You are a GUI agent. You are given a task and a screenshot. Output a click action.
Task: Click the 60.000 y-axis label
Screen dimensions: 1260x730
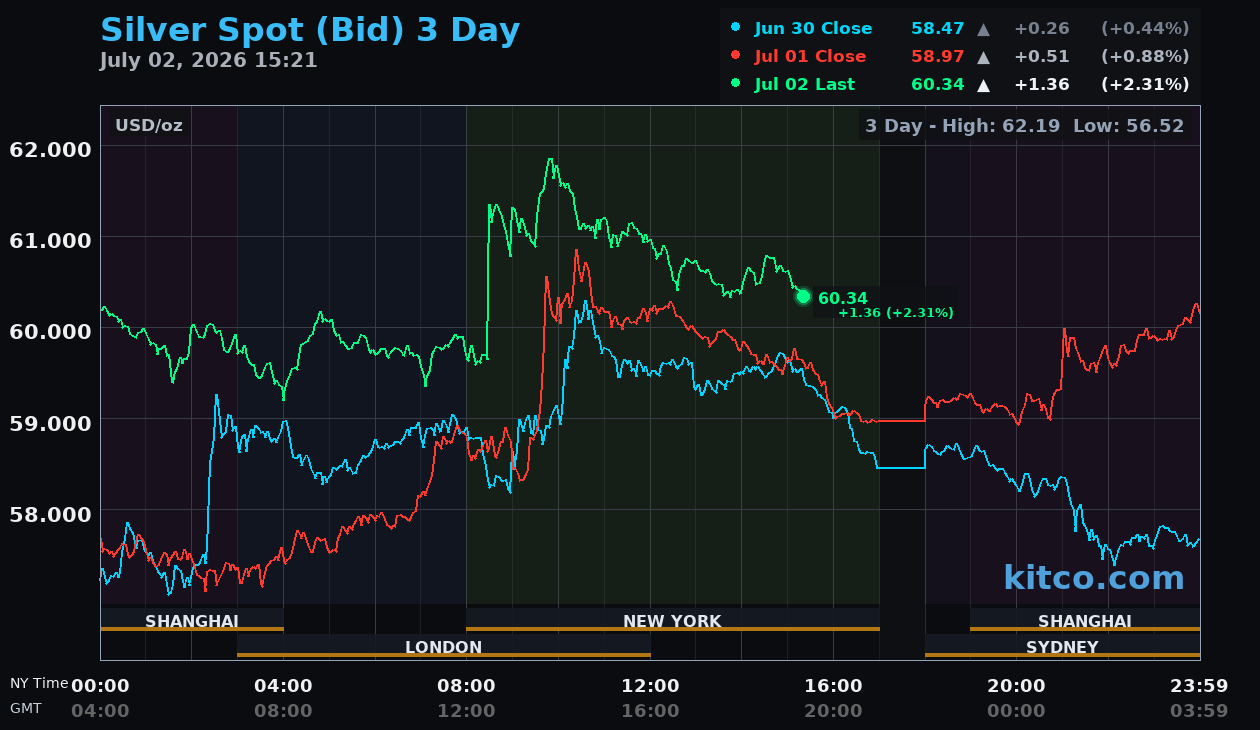(x=50, y=331)
